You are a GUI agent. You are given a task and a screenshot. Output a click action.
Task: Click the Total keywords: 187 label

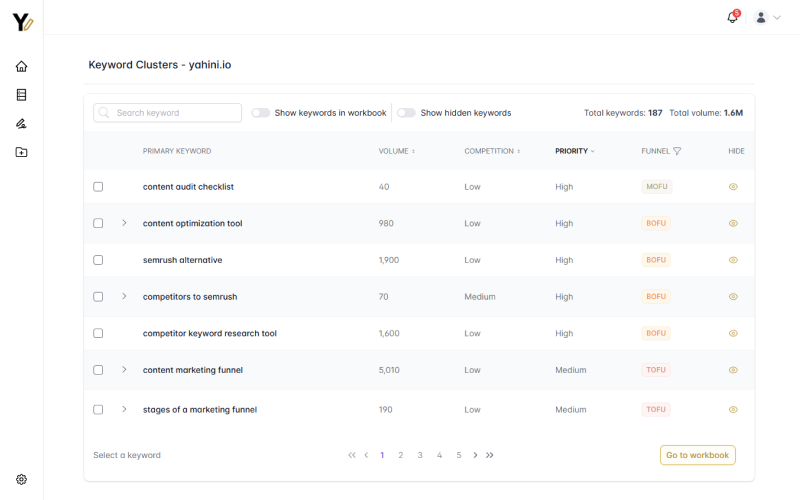(x=623, y=113)
